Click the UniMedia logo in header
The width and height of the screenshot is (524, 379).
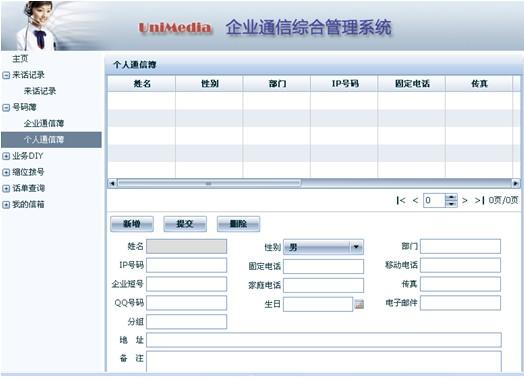[x=175, y=27]
